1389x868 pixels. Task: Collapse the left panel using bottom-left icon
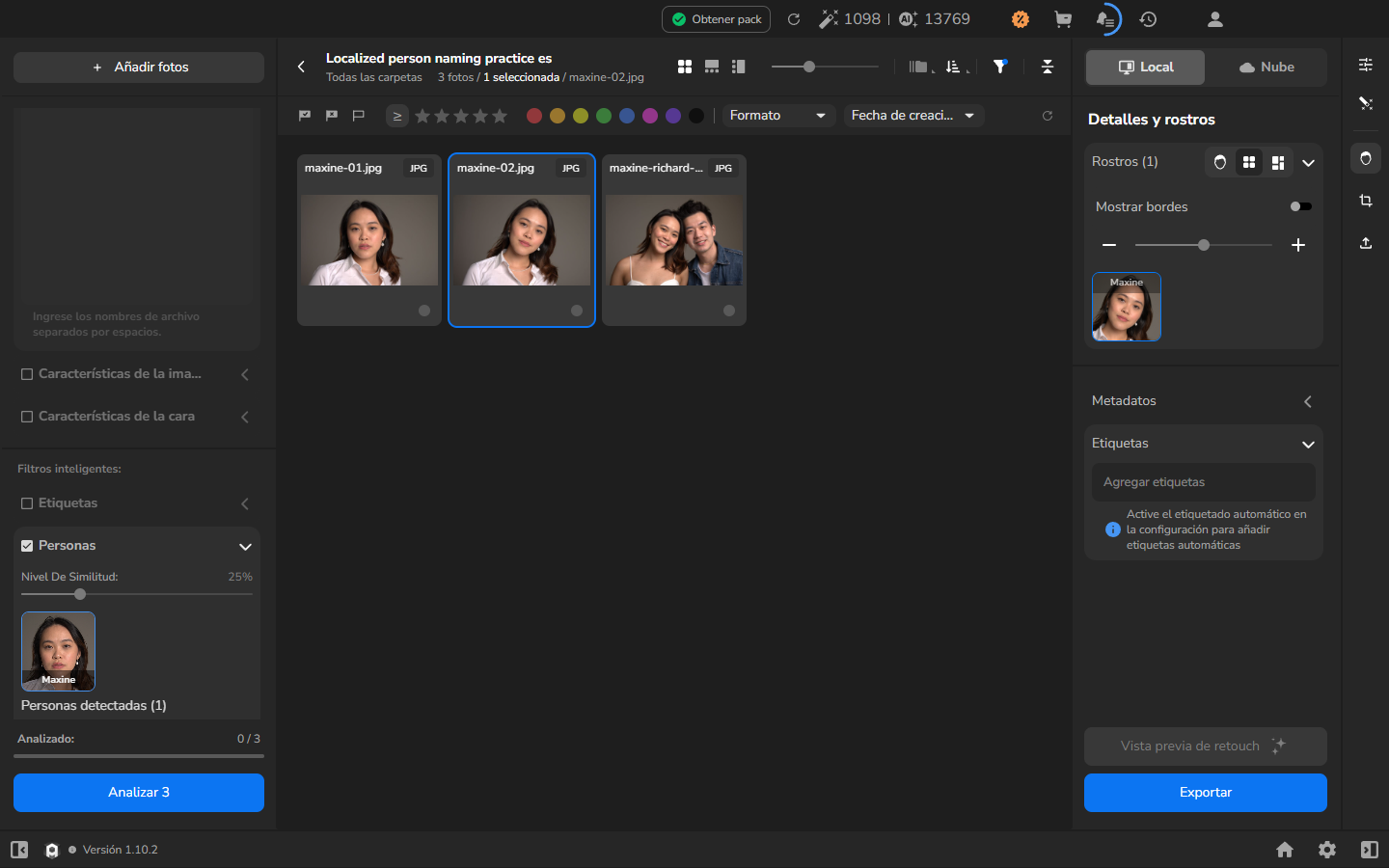pyautogui.click(x=19, y=850)
